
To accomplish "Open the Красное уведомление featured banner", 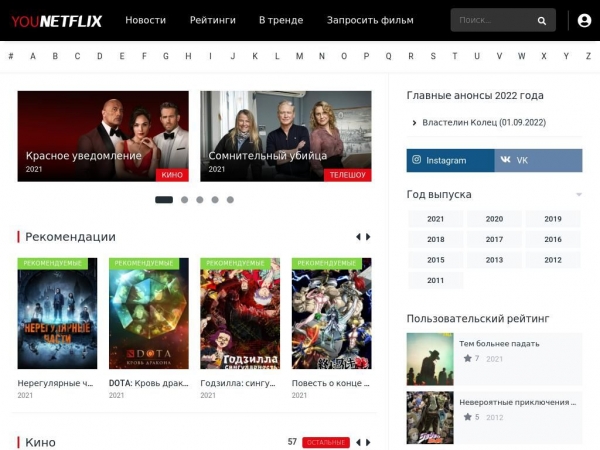I will pyautogui.click(x=103, y=136).
